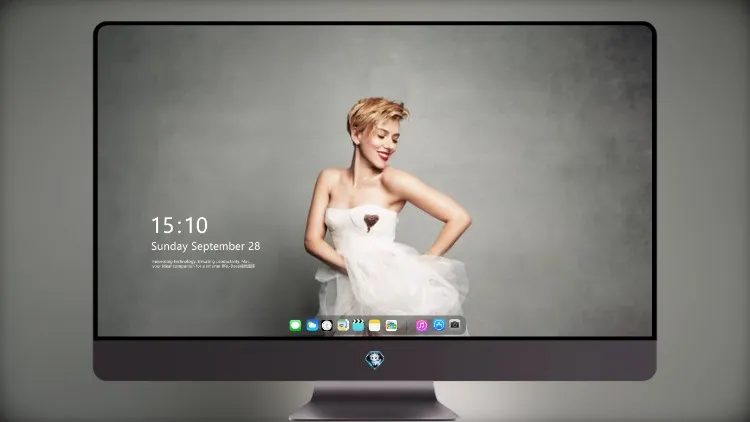Open the Clock app icon
750x422 pixels.
coord(327,326)
